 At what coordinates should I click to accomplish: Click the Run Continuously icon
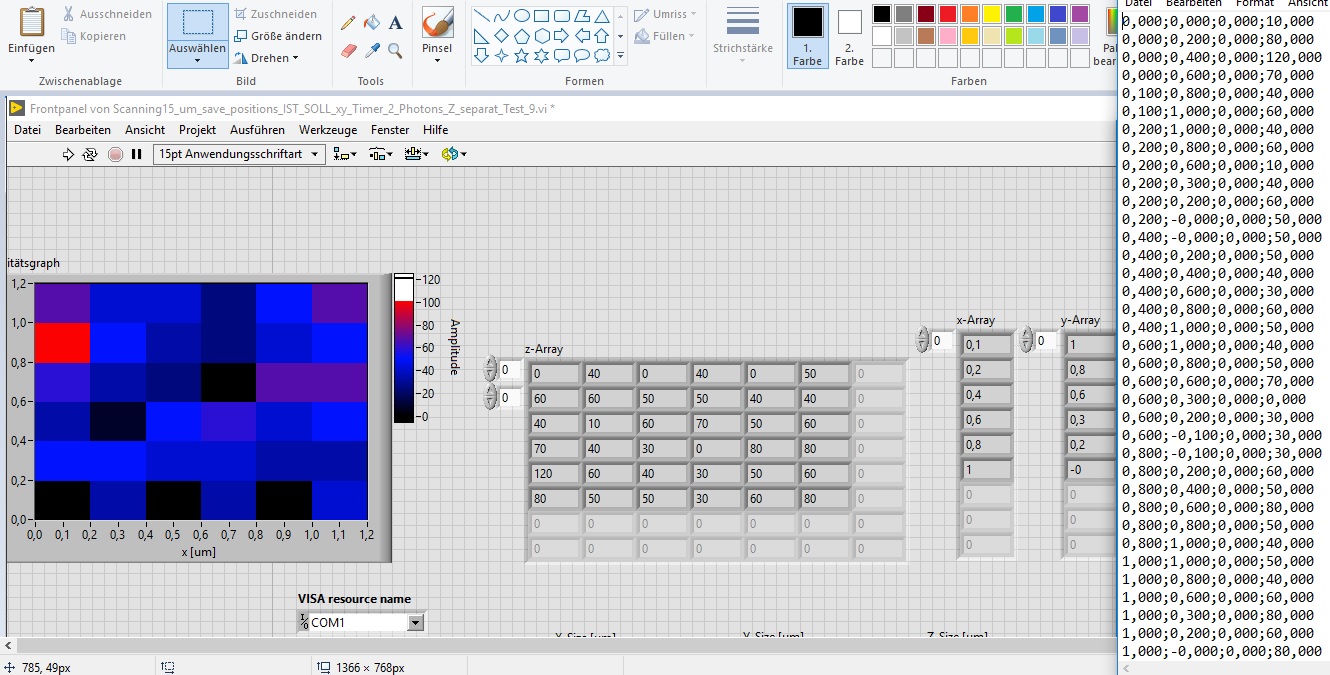[90, 154]
